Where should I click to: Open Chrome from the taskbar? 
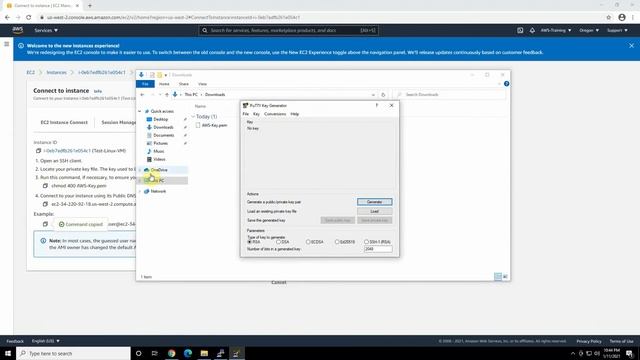coord(171,353)
